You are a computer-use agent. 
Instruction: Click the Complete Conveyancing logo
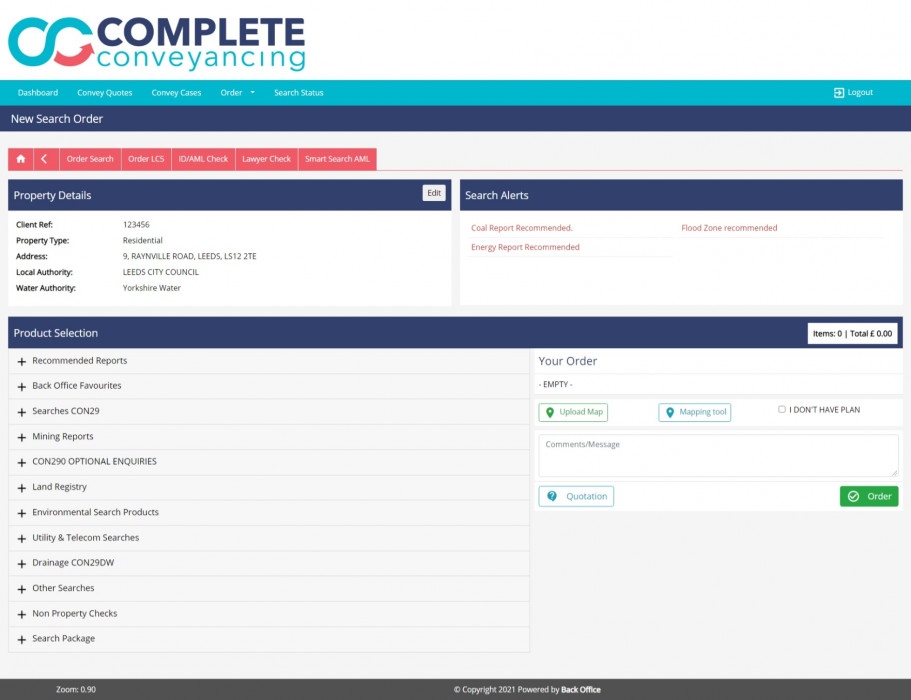tap(156, 42)
